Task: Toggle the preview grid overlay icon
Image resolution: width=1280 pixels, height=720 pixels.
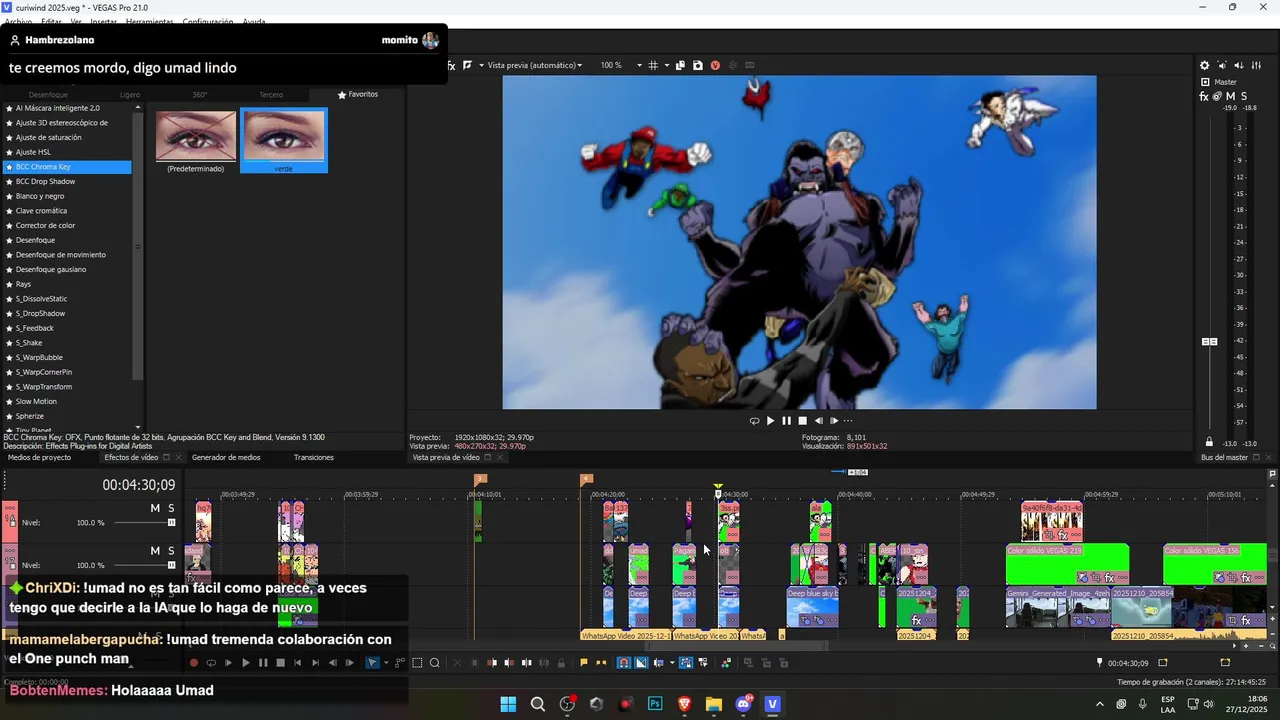Action: click(653, 65)
